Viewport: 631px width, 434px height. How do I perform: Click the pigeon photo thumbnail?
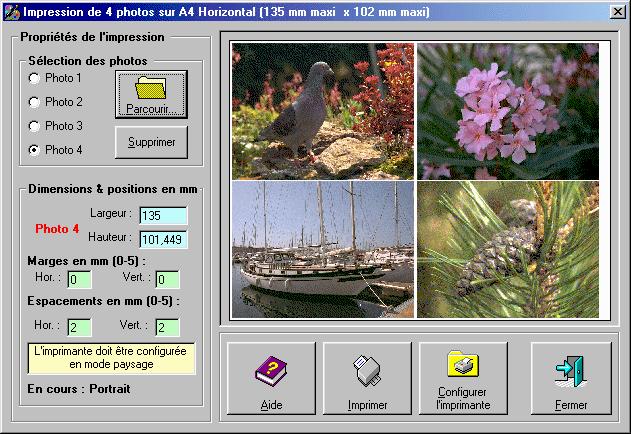[322, 111]
